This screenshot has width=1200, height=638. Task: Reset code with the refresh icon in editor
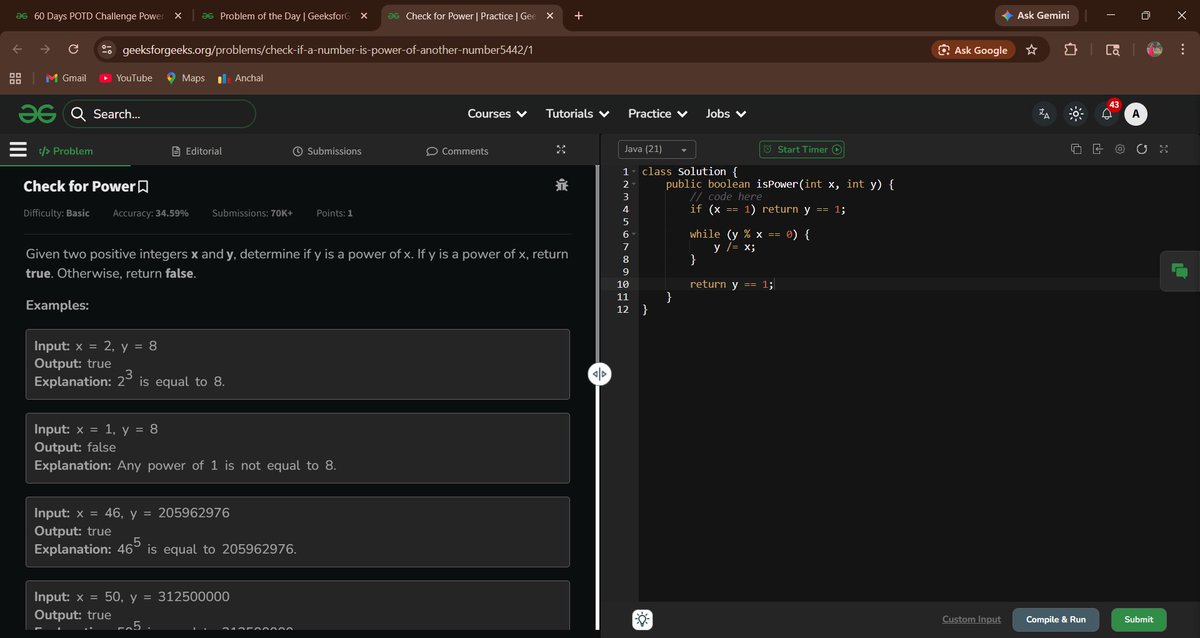1141,149
